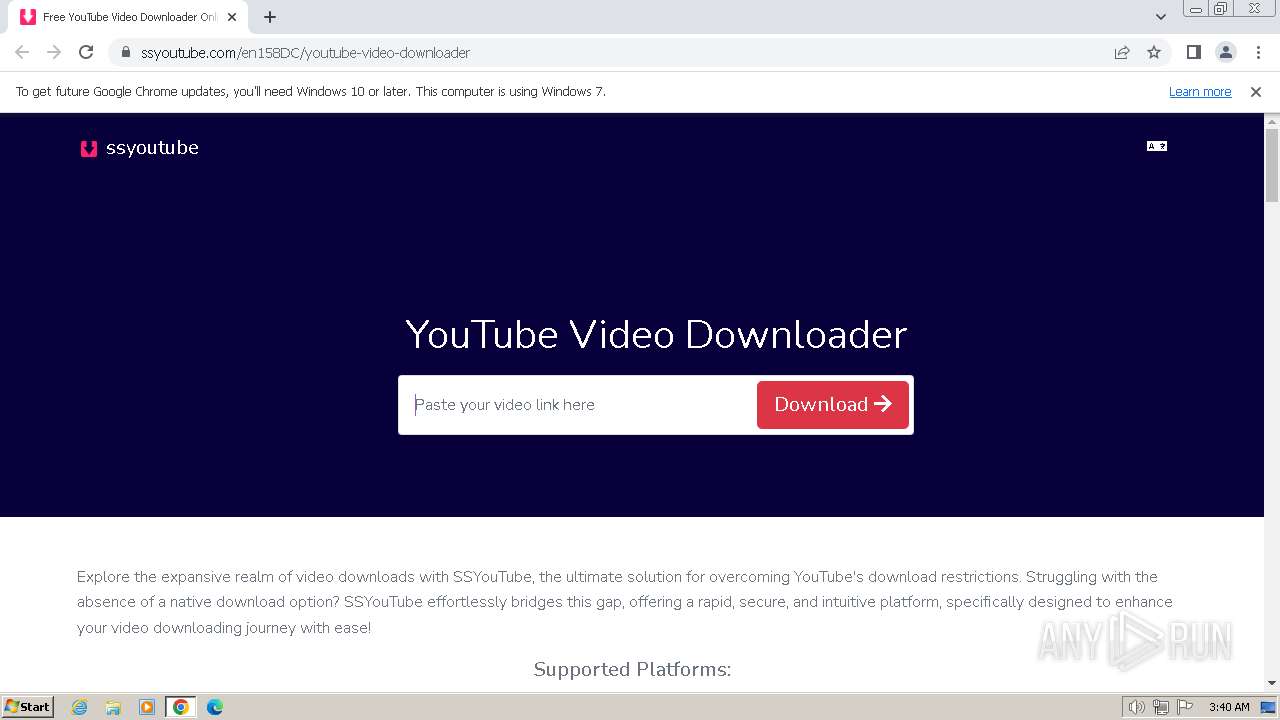Select the Free YouTube Video Downloader tab
The width and height of the screenshot is (1280, 720).
tap(128, 17)
